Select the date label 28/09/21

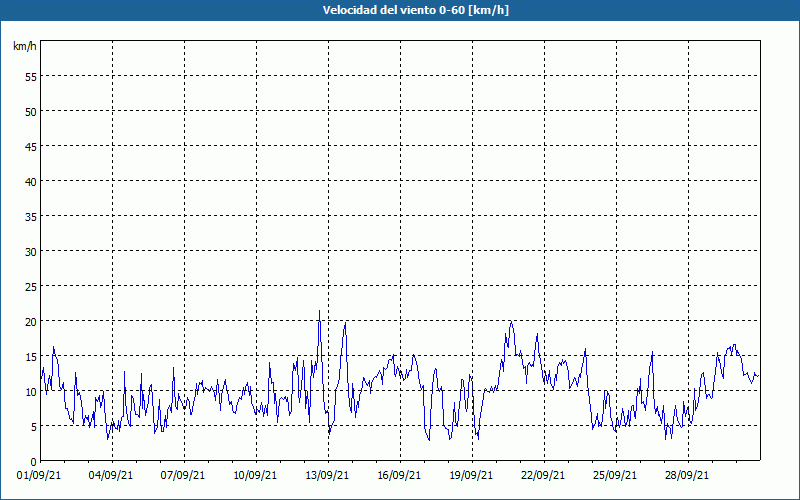(x=686, y=476)
